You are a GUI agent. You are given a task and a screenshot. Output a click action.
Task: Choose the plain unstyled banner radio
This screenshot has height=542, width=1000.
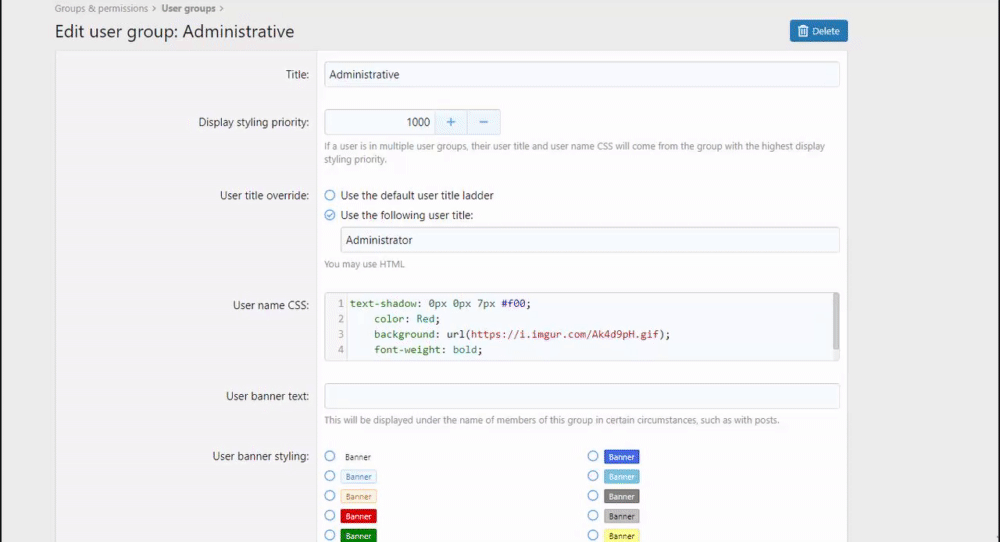pyautogui.click(x=330, y=456)
